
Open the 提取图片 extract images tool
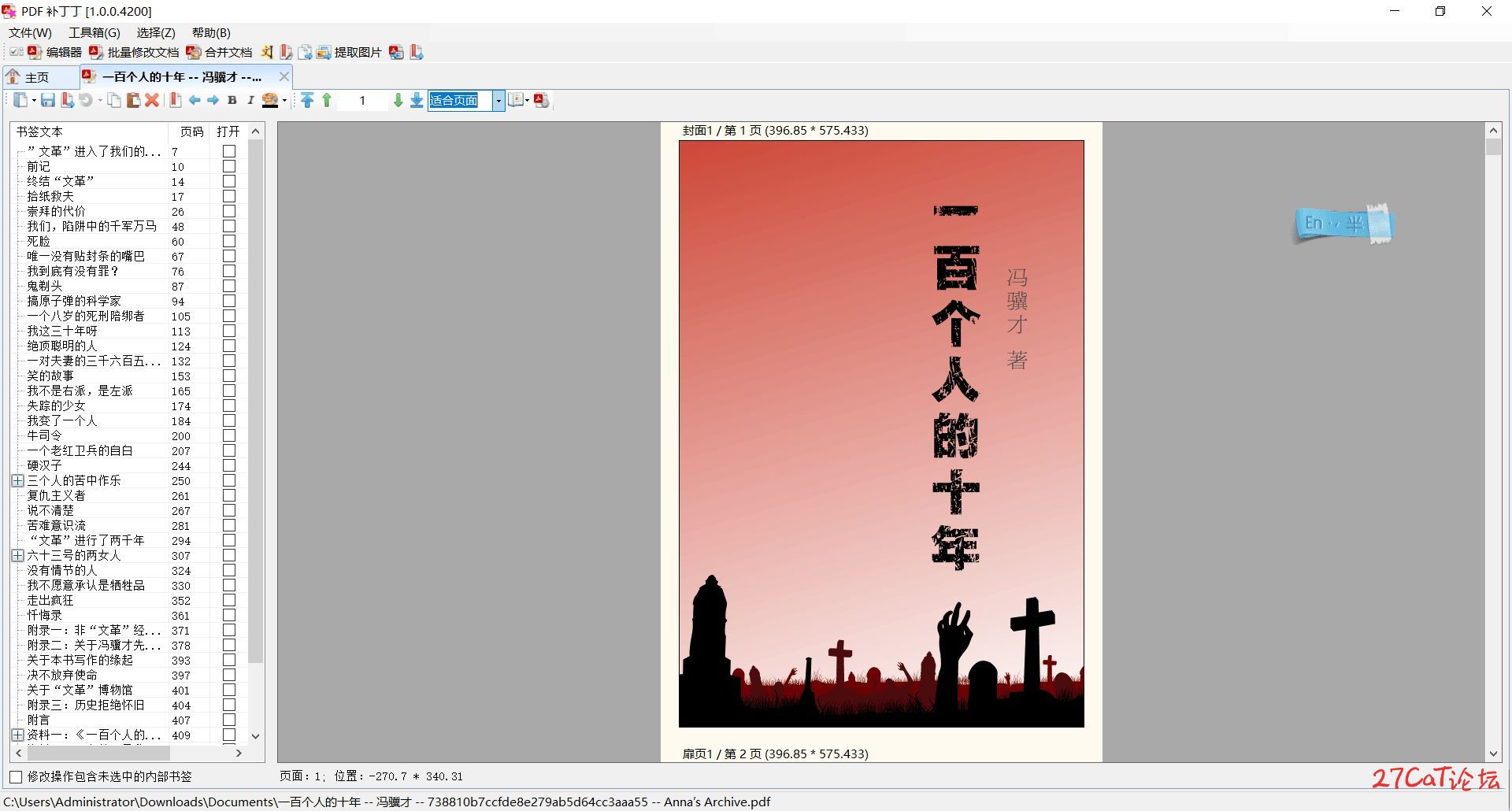tap(349, 52)
